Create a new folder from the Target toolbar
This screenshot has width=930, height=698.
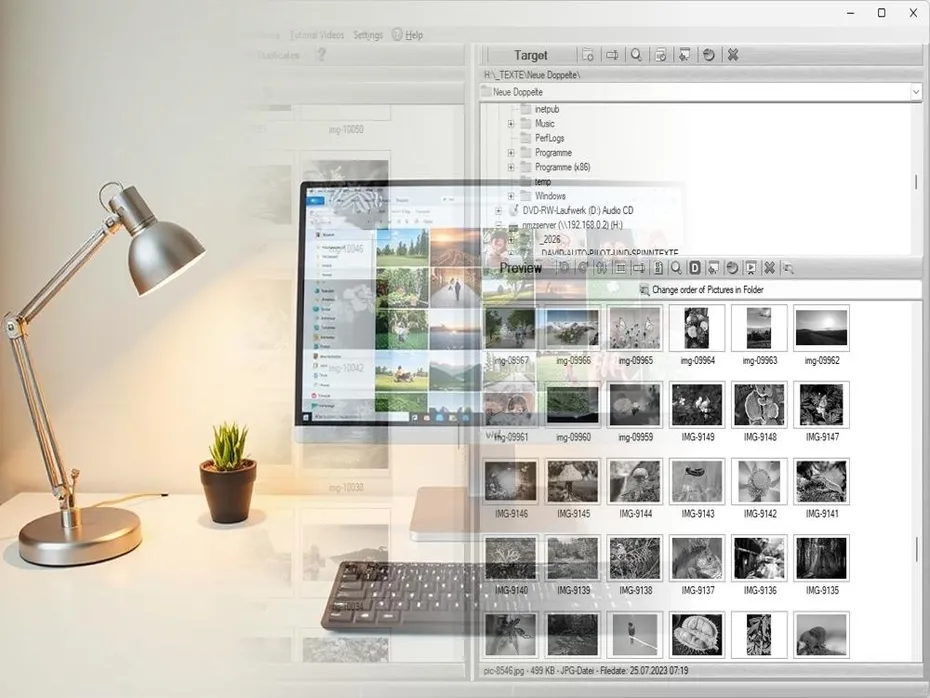590,55
